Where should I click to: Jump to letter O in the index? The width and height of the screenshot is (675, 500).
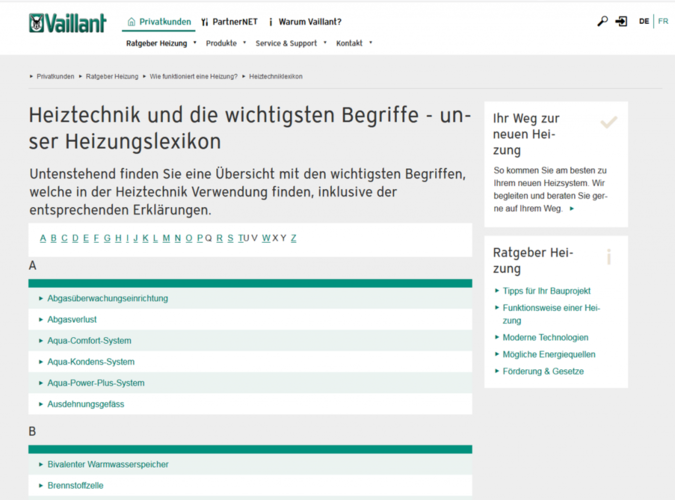coord(189,238)
